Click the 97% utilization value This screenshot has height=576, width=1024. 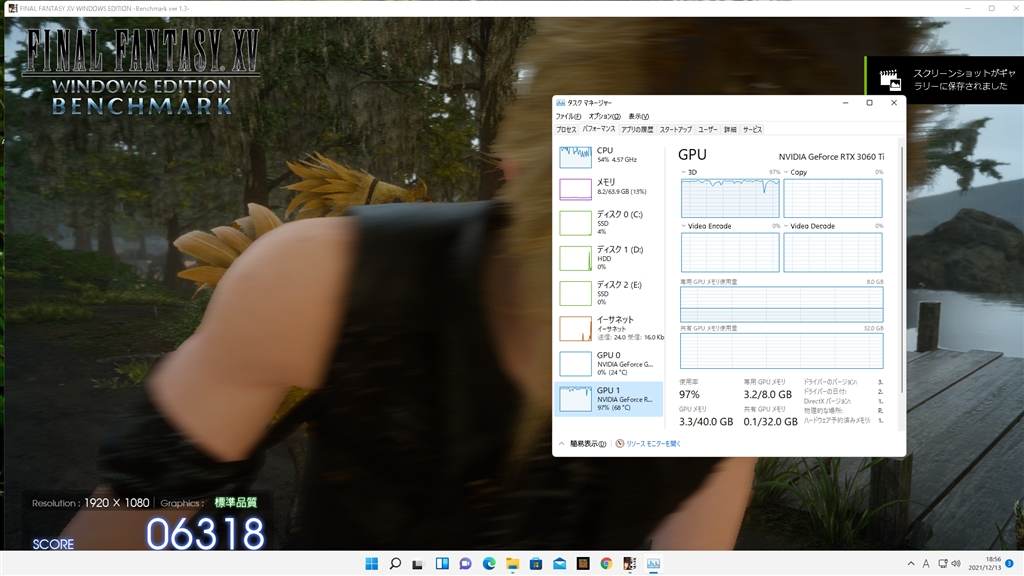(x=689, y=394)
